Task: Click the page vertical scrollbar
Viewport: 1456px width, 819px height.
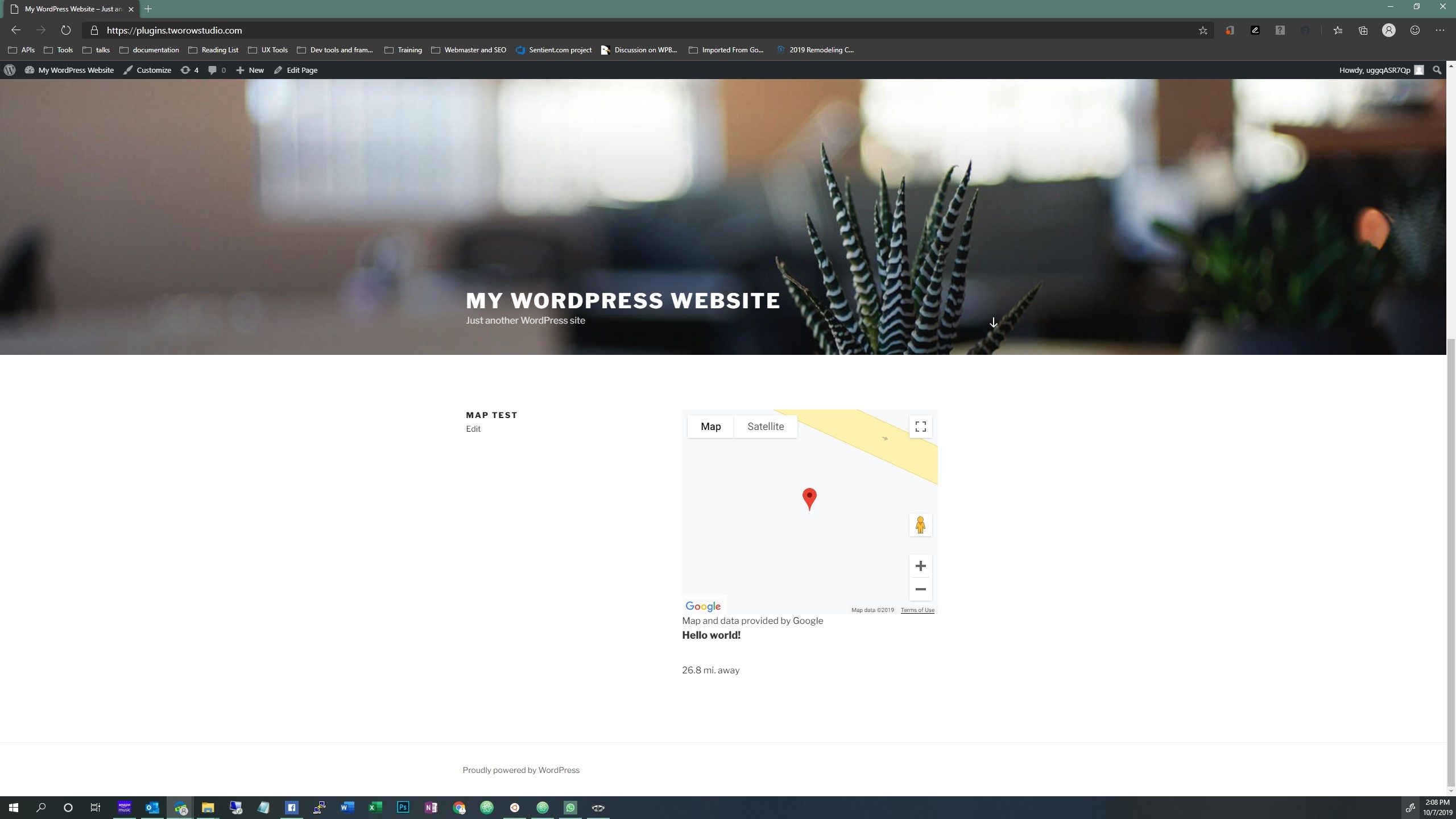Action: (x=1451, y=561)
